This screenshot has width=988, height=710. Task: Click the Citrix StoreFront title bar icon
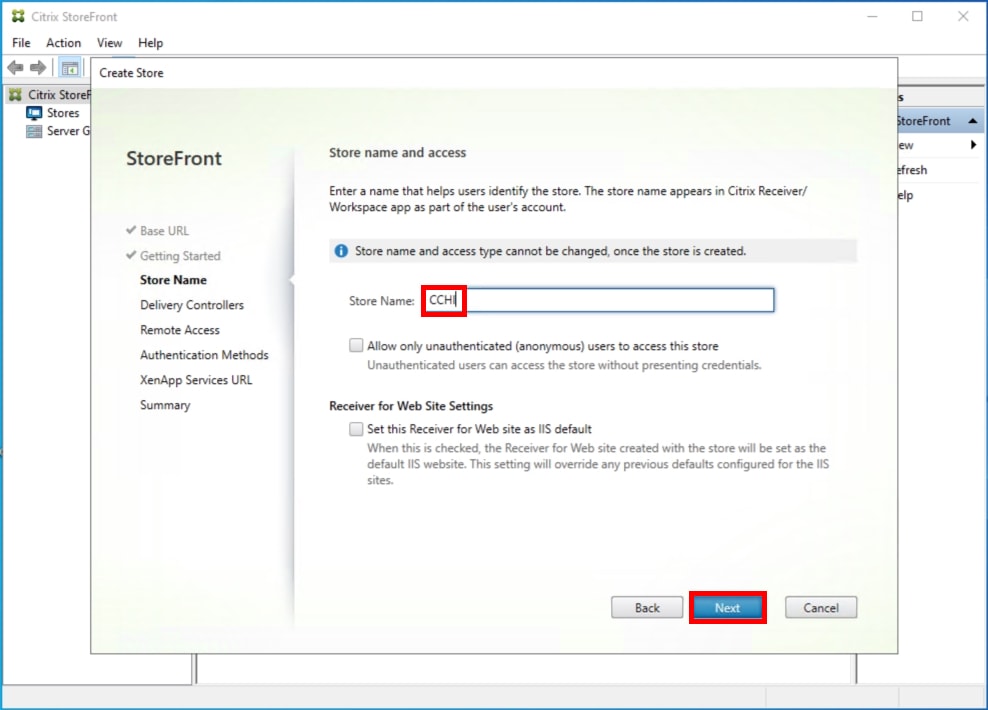coord(18,16)
